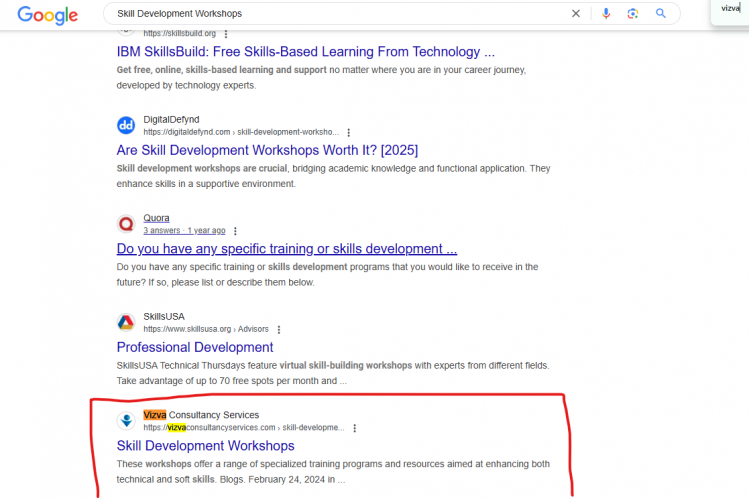Viewport: 749px width, 500px height.
Task: Open more options for skillsbuild.org result
Action: (x=226, y=34)
